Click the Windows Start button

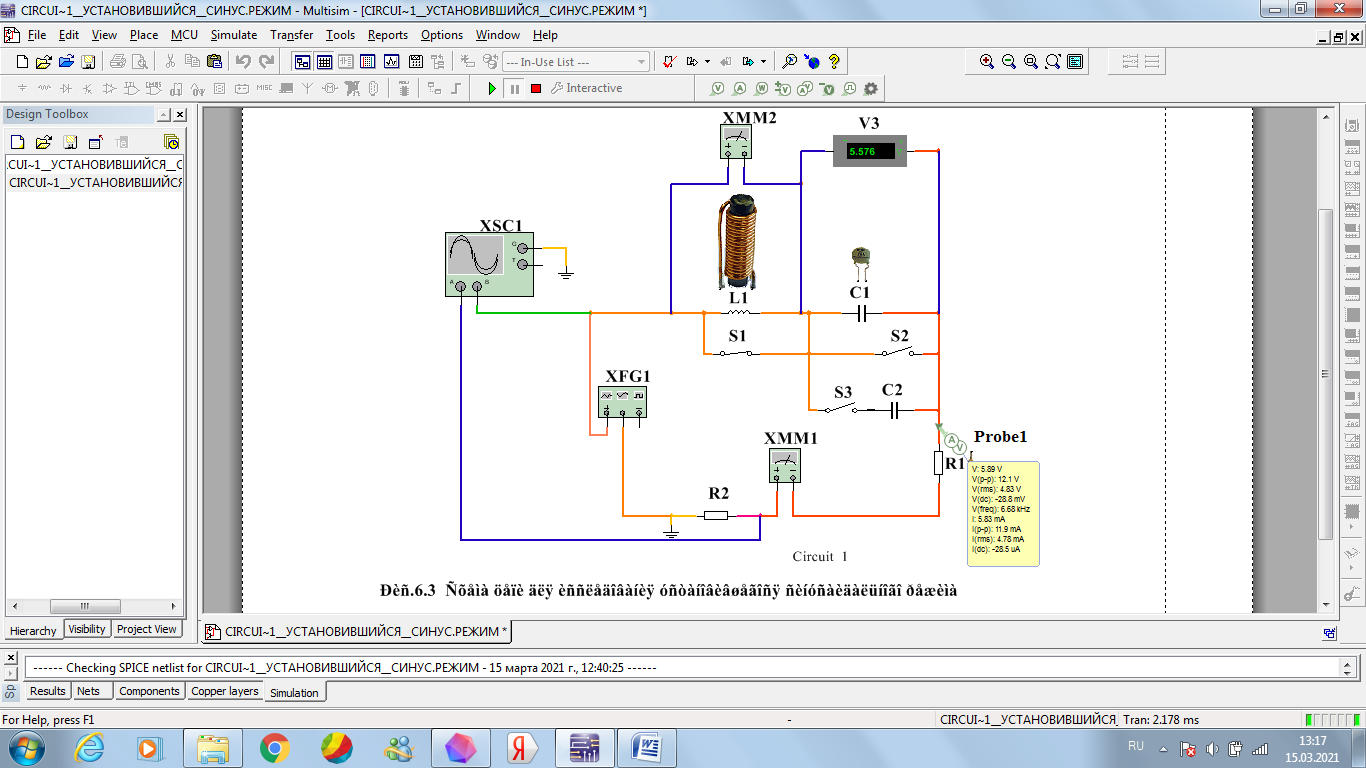pos(25,747)
